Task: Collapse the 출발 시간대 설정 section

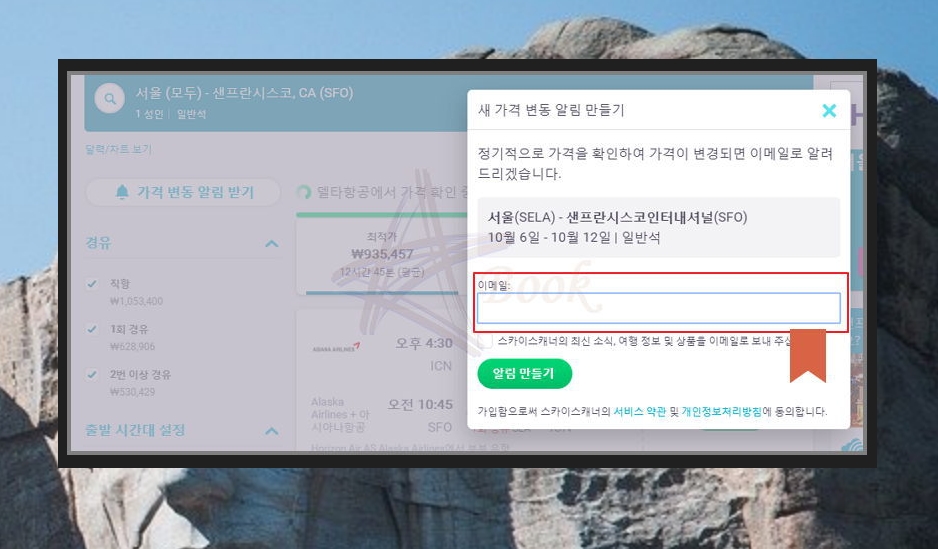Action: coord(272,431)
